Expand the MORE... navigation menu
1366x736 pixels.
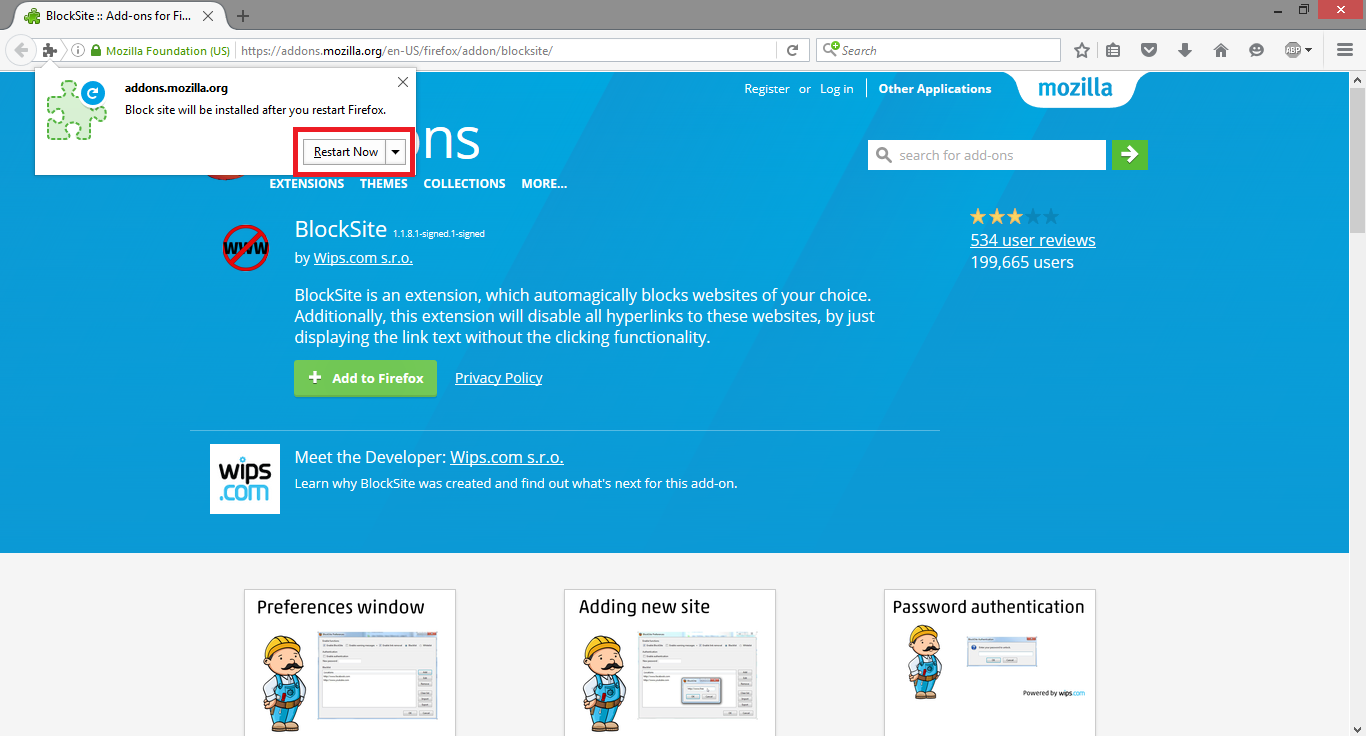coord(544,184)
